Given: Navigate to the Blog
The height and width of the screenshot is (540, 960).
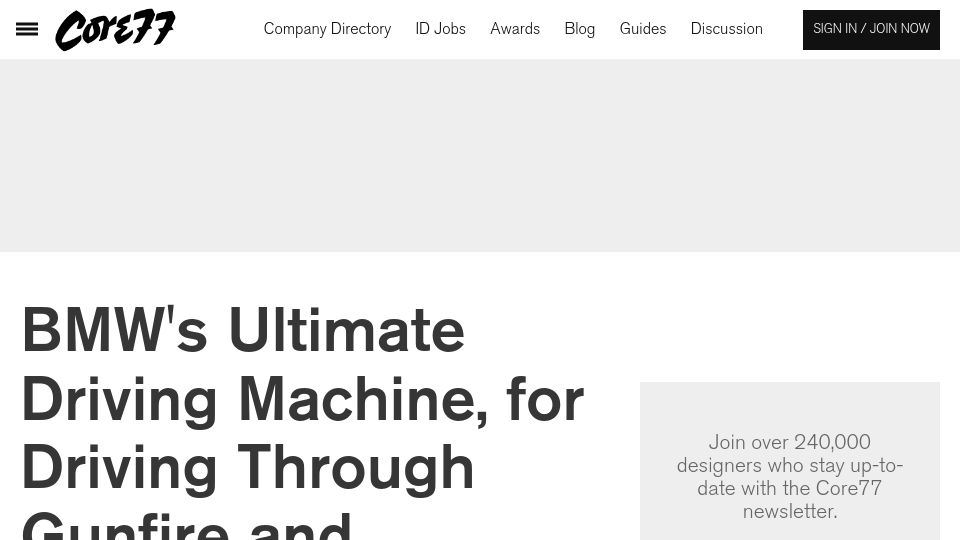Looking at the screenshot, I should (x=580, y=29).
